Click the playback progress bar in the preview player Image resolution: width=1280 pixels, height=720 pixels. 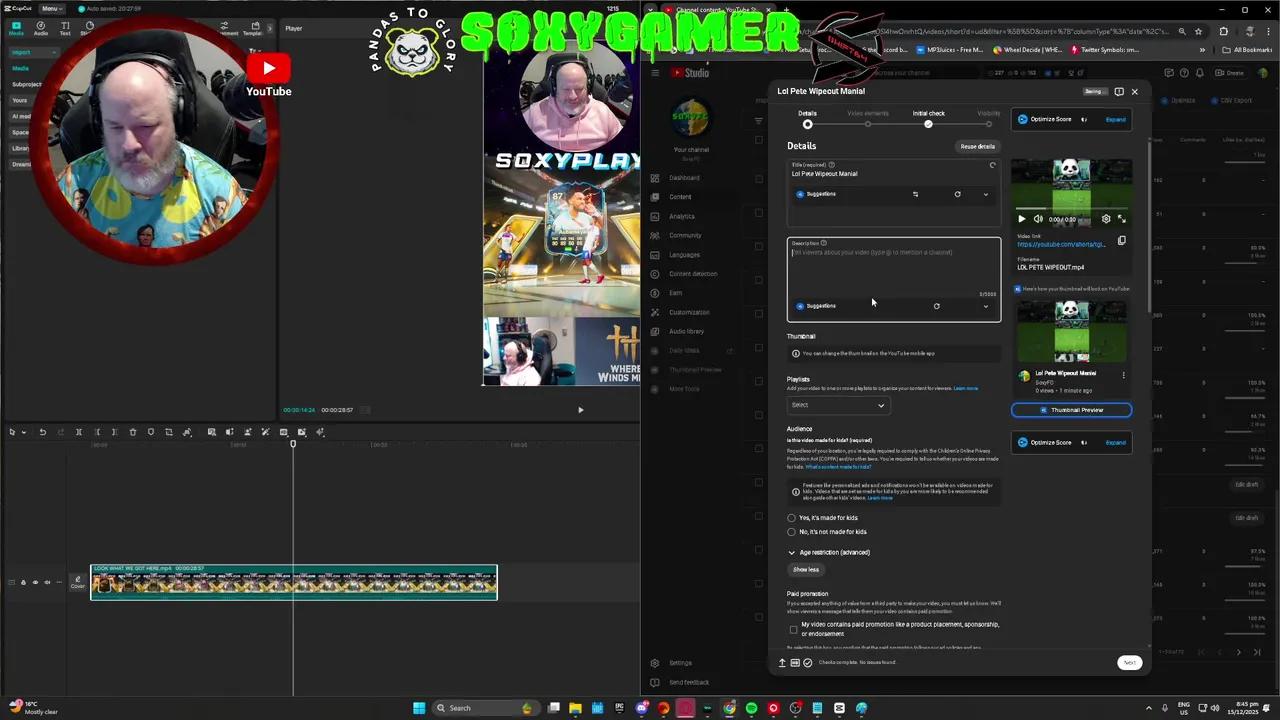[1070, 208]
